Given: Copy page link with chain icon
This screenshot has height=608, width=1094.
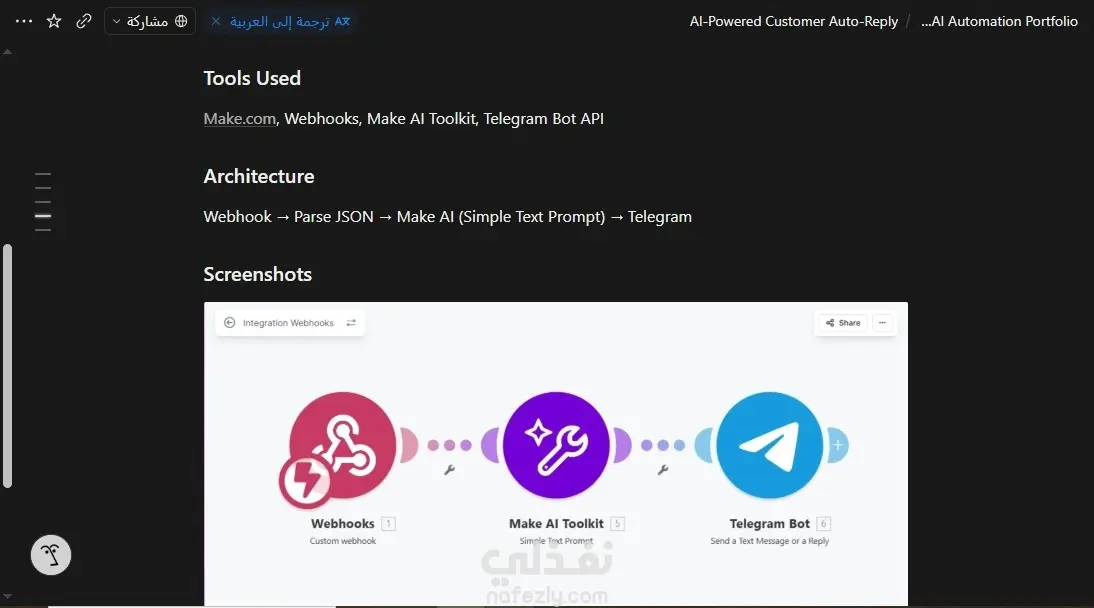Looking at the screenshot, I should pos(84,21).
